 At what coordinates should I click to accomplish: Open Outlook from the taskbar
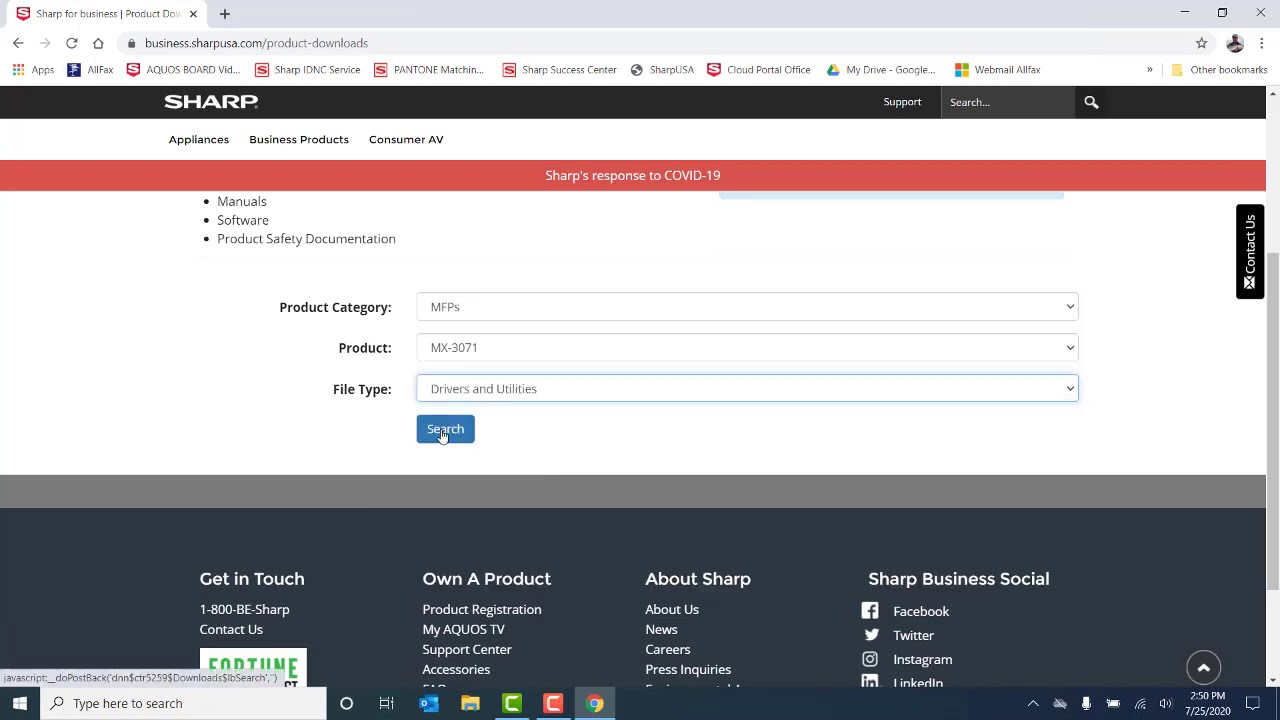point(429,703)
